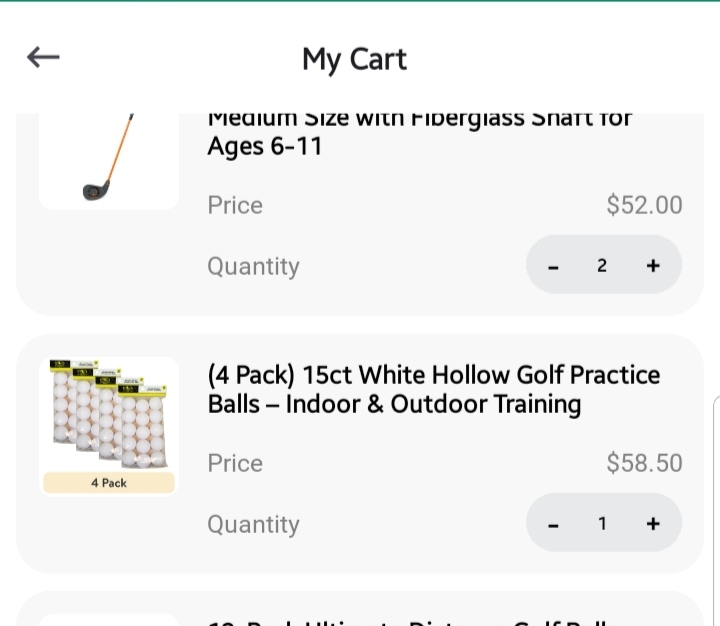Click the Quantity label under the $58.50 item
Viewport: 720px width, 626px height.
coord(253,524)
